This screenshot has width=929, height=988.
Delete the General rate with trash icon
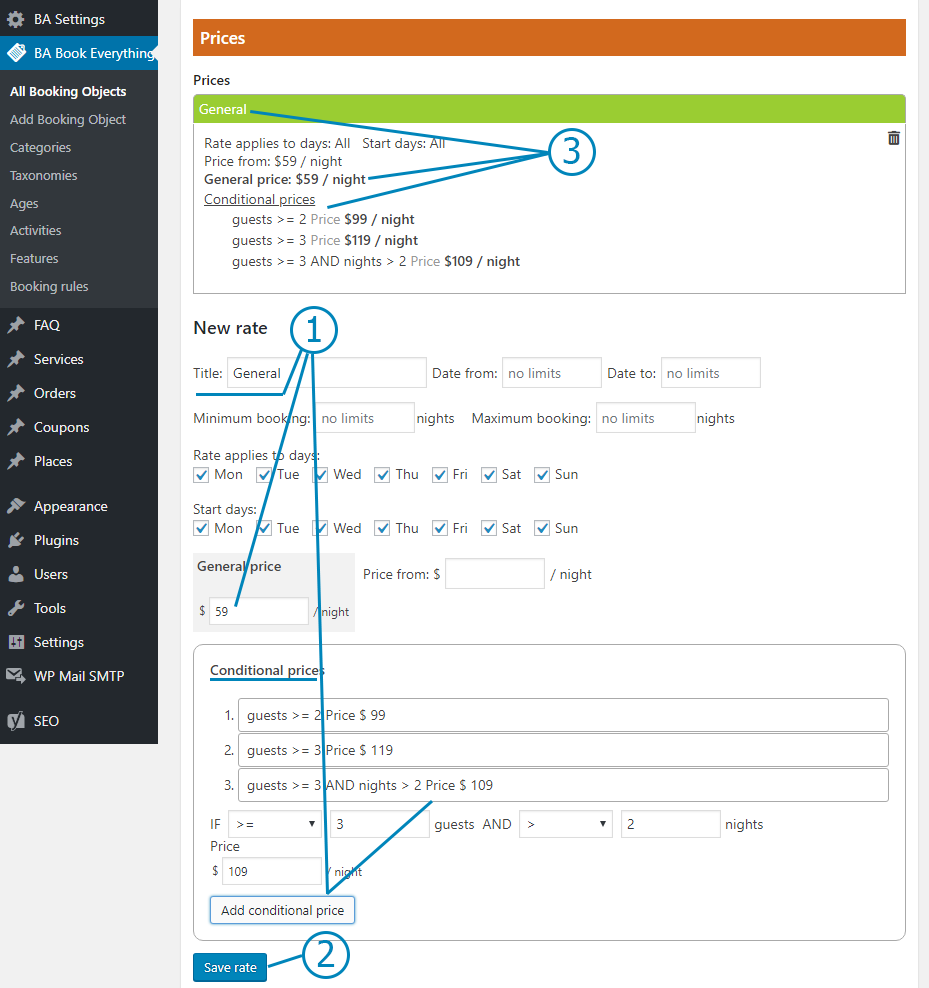[x=894, y=138]
